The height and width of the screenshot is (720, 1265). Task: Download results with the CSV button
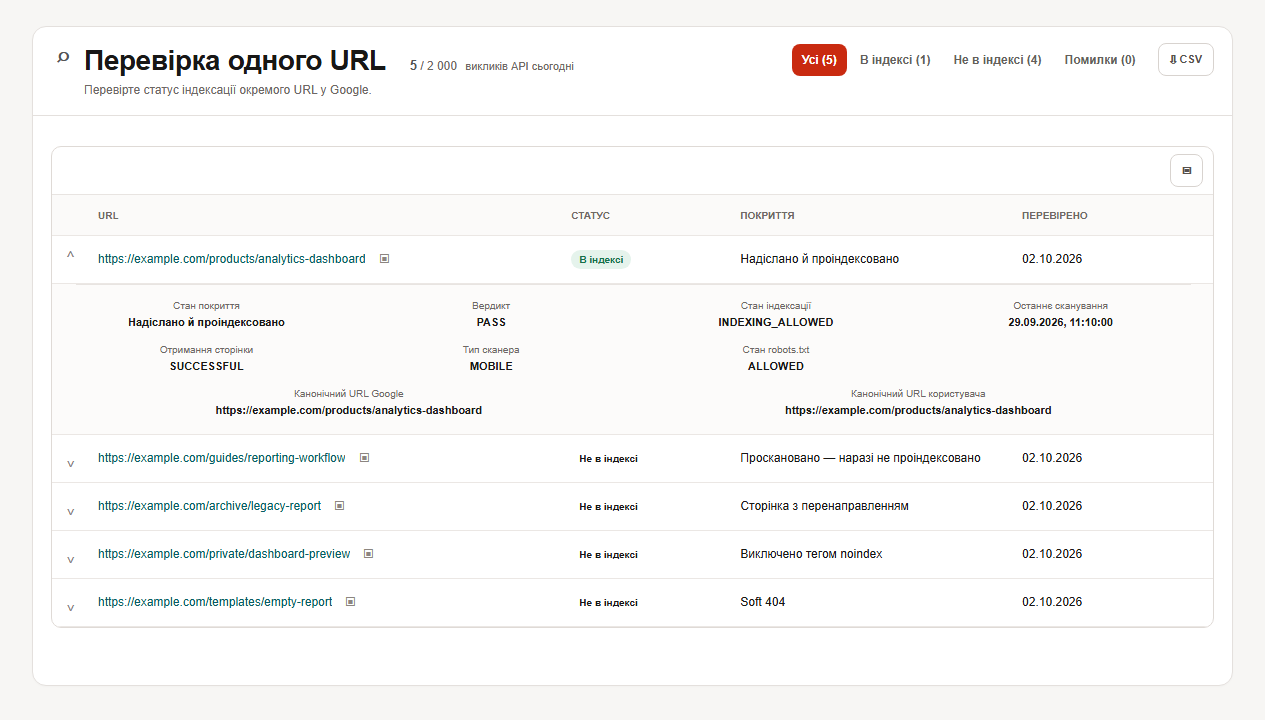click(x=1185, y=60)
